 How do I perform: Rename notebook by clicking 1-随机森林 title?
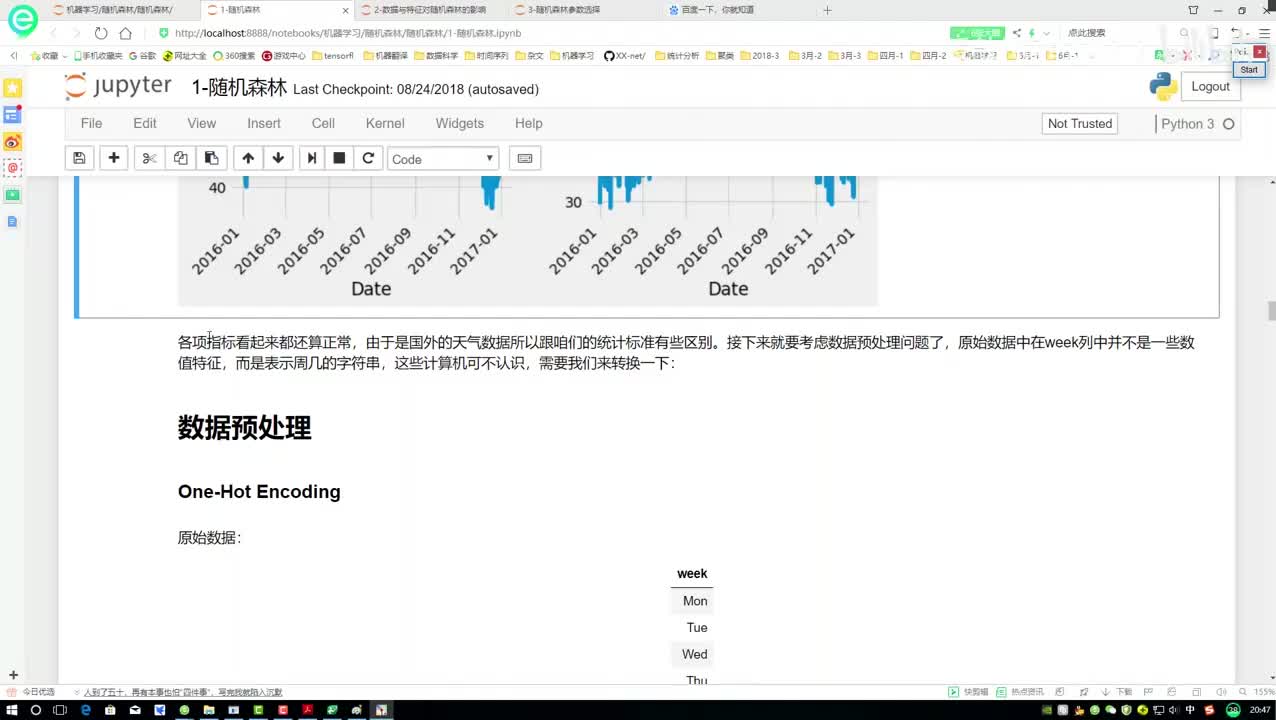click(239, 88)
